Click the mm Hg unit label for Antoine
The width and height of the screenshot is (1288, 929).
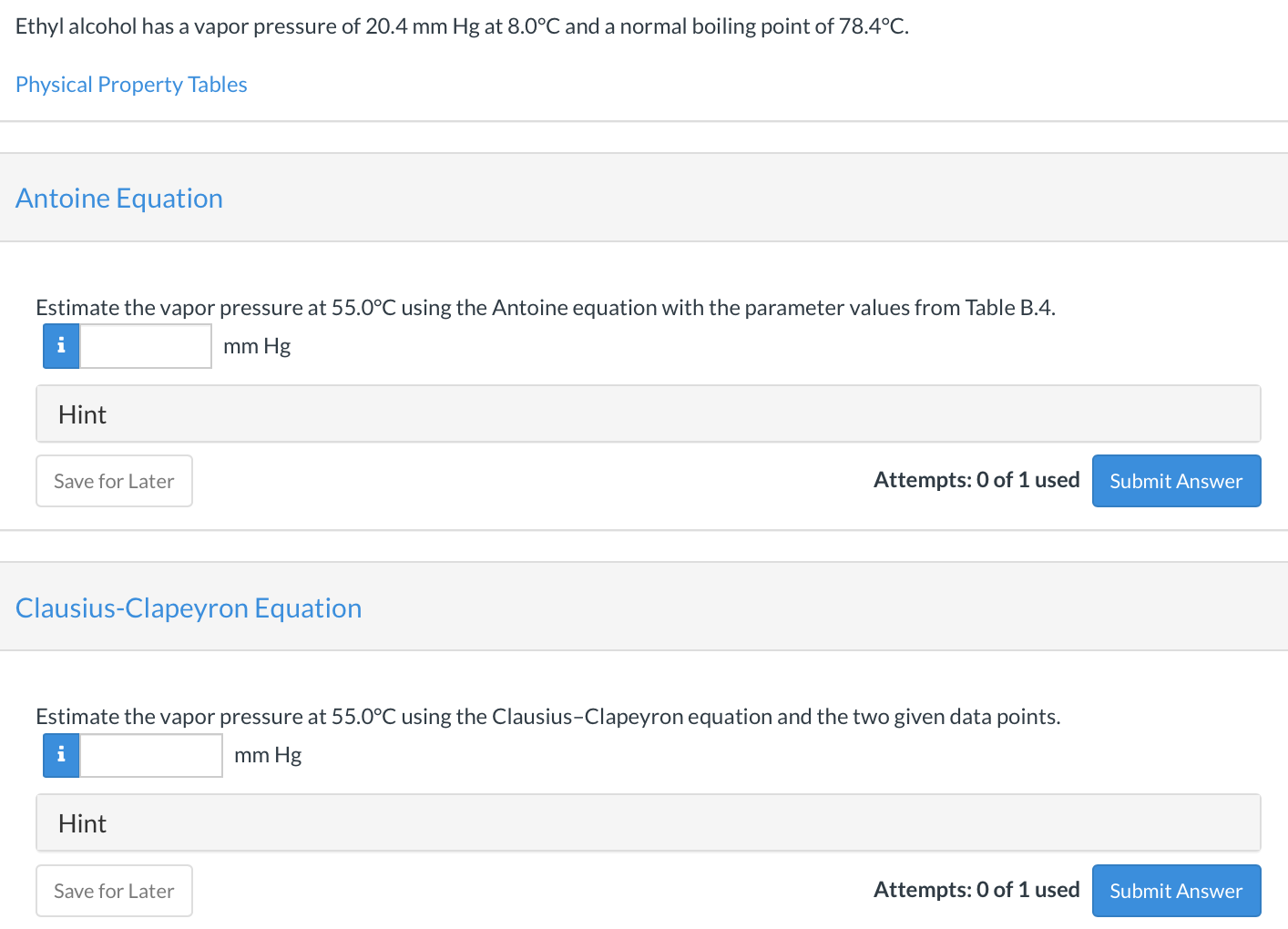coord(257,346)
